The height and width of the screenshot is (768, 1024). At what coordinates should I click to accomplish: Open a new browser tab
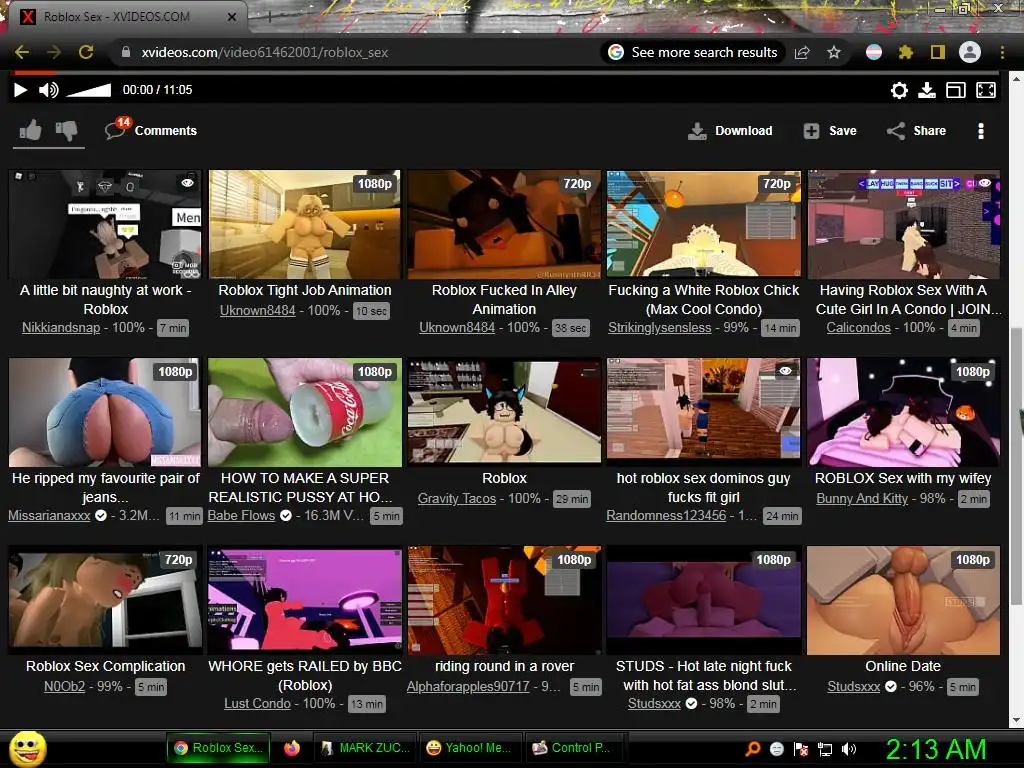[x=269, y=17]
